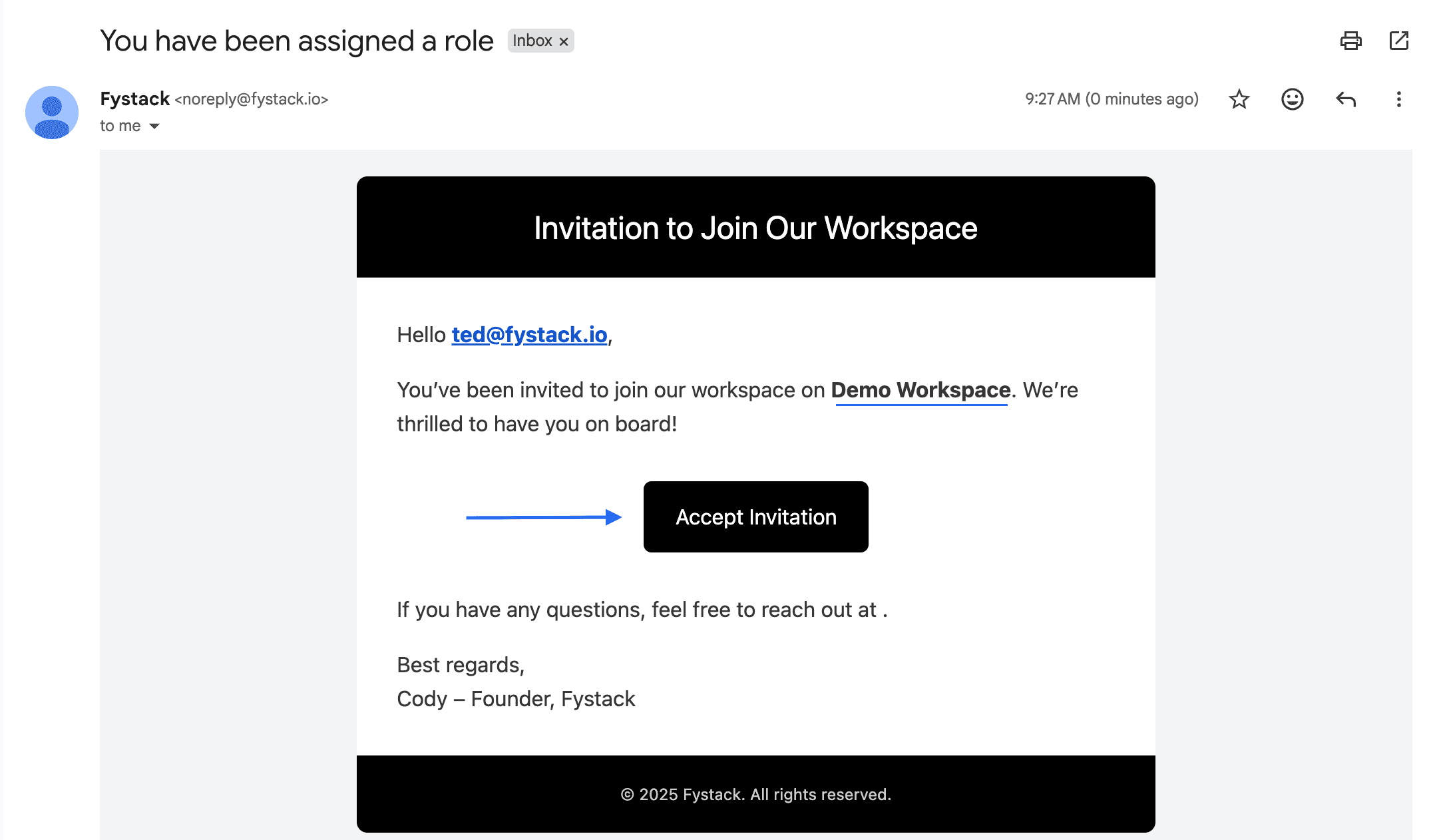Follow the Demo Workspace link

coord(921,390)
